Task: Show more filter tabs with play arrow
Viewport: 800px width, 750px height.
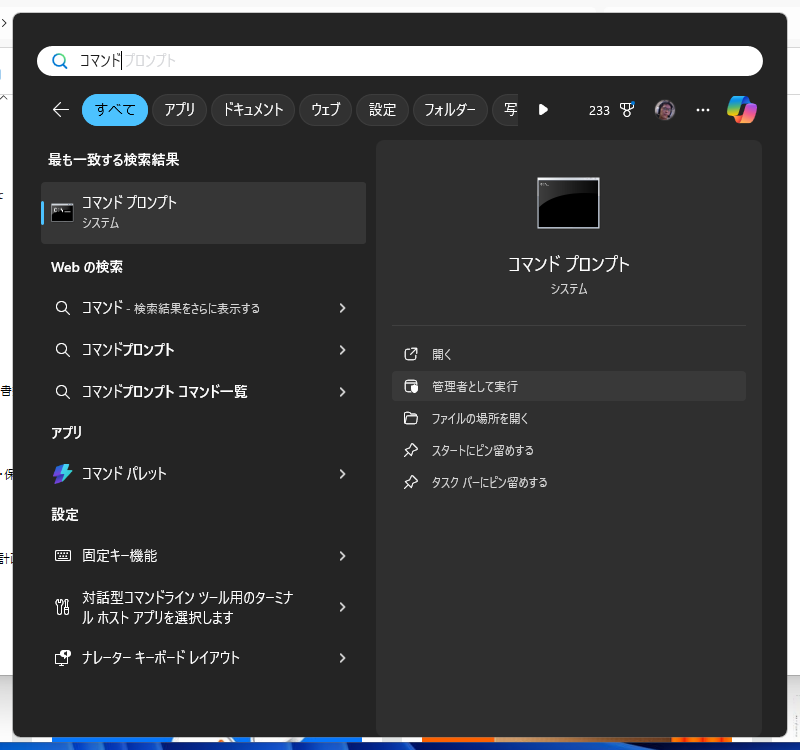Action: tap(543, 110)
